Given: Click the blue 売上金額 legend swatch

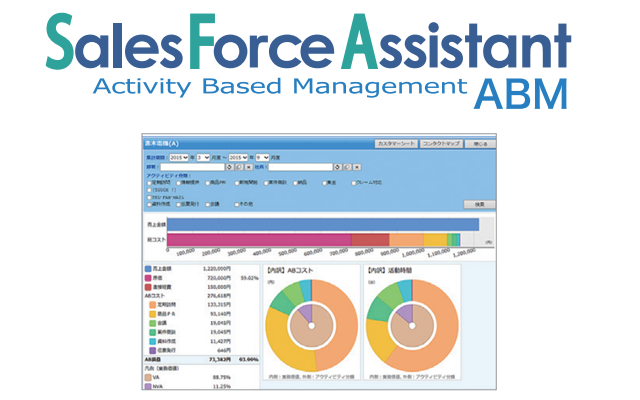Looking at the screenshot, I should point(148,269).
